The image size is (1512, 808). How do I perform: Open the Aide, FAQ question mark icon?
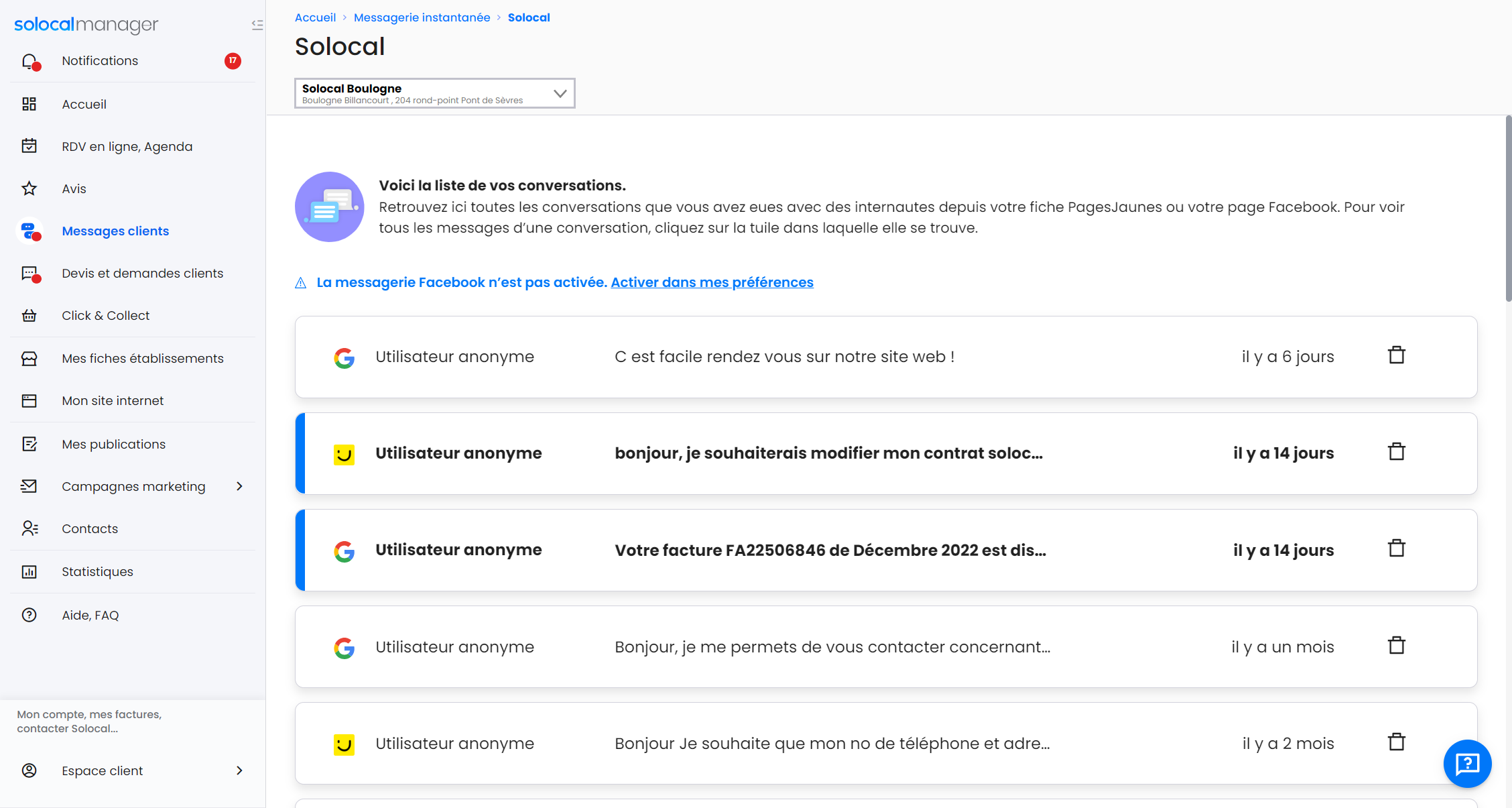29,615
